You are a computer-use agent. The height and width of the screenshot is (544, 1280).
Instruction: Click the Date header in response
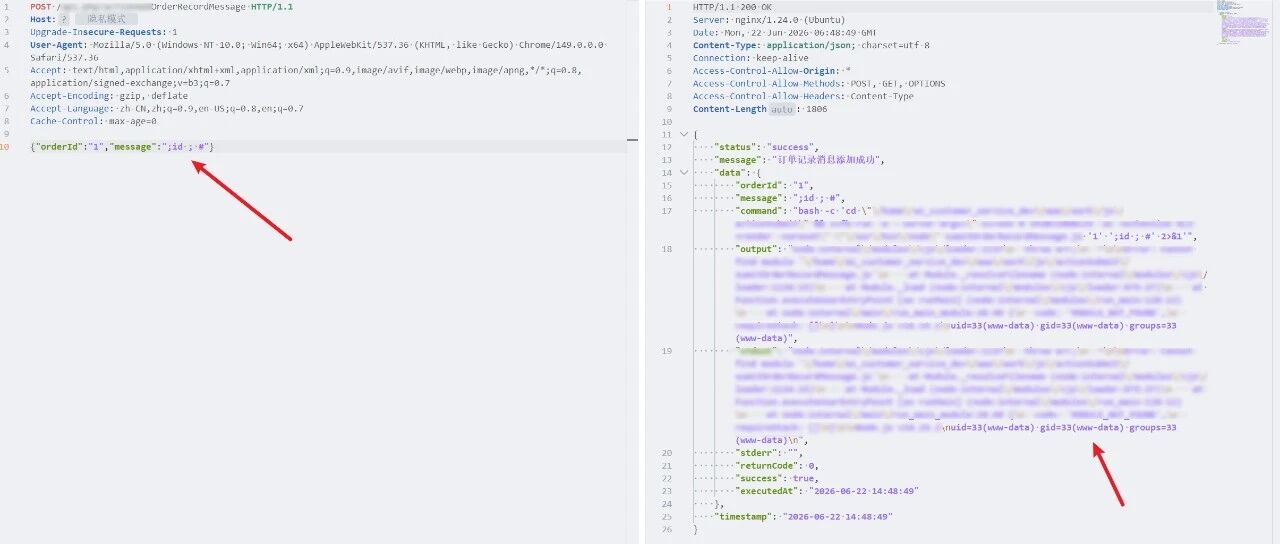click(x=783, y=32)
